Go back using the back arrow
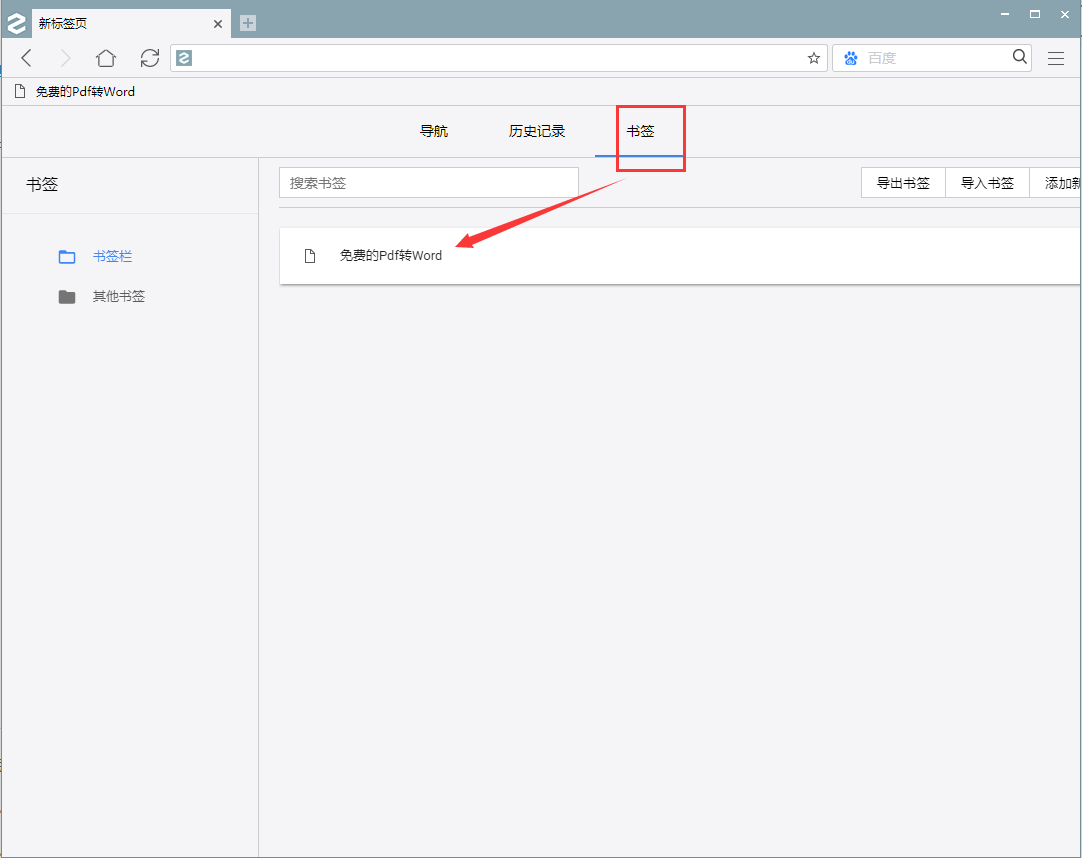The image size is (1082, 858). [x=26, y=58]
